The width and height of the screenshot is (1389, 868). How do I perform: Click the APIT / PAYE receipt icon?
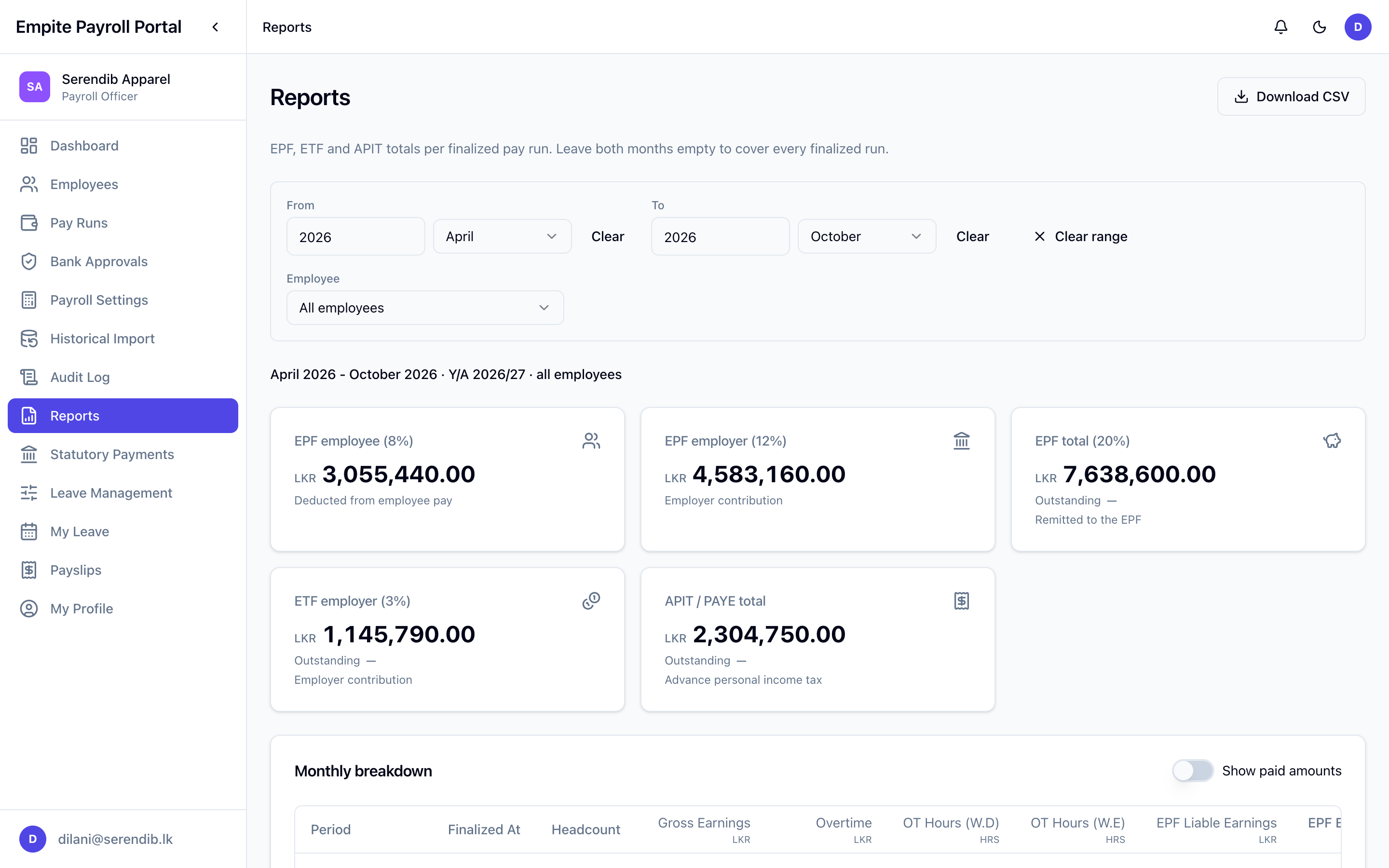(x=961, y=601)
